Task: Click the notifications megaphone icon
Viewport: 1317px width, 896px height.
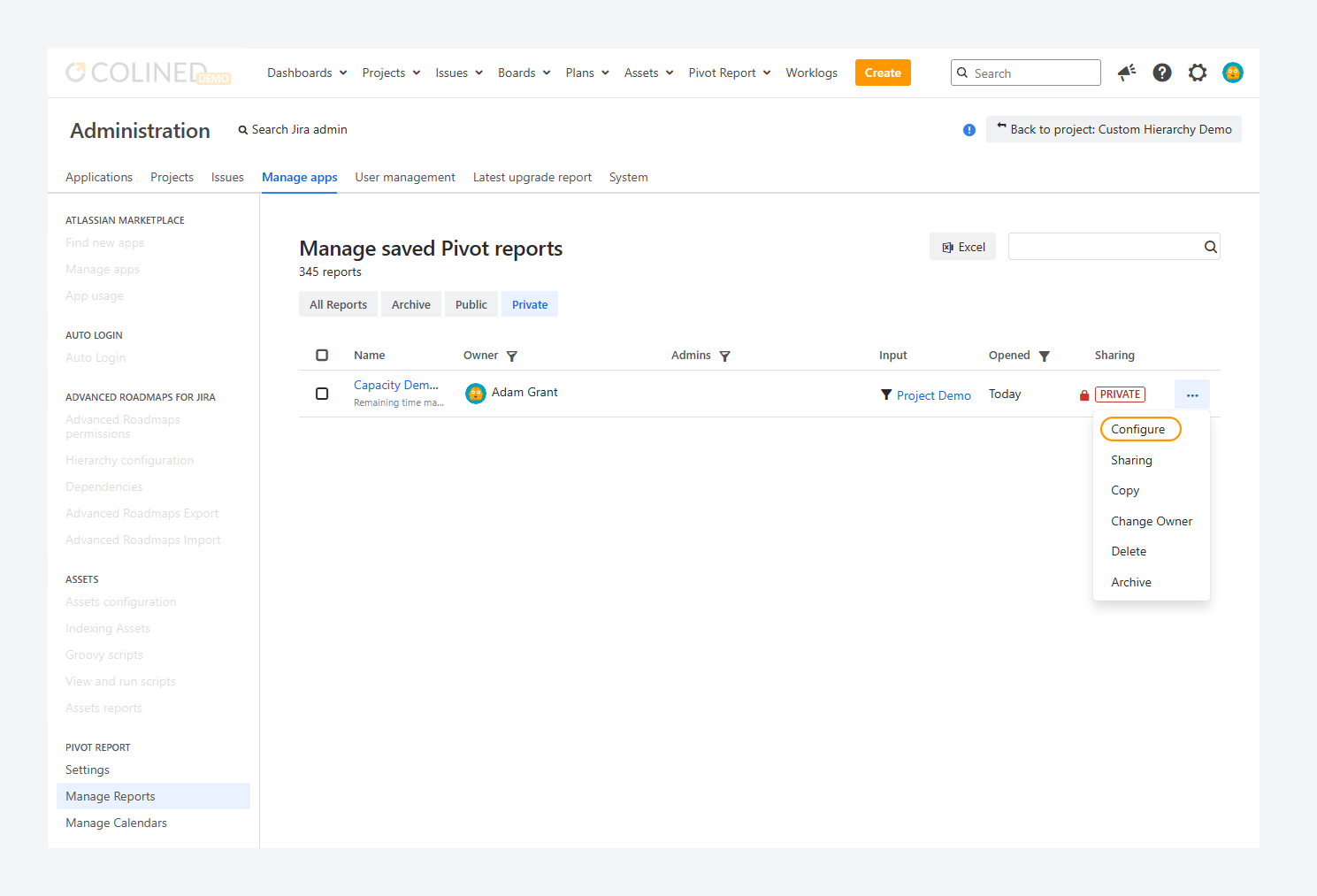Action: coord(1126,73)
